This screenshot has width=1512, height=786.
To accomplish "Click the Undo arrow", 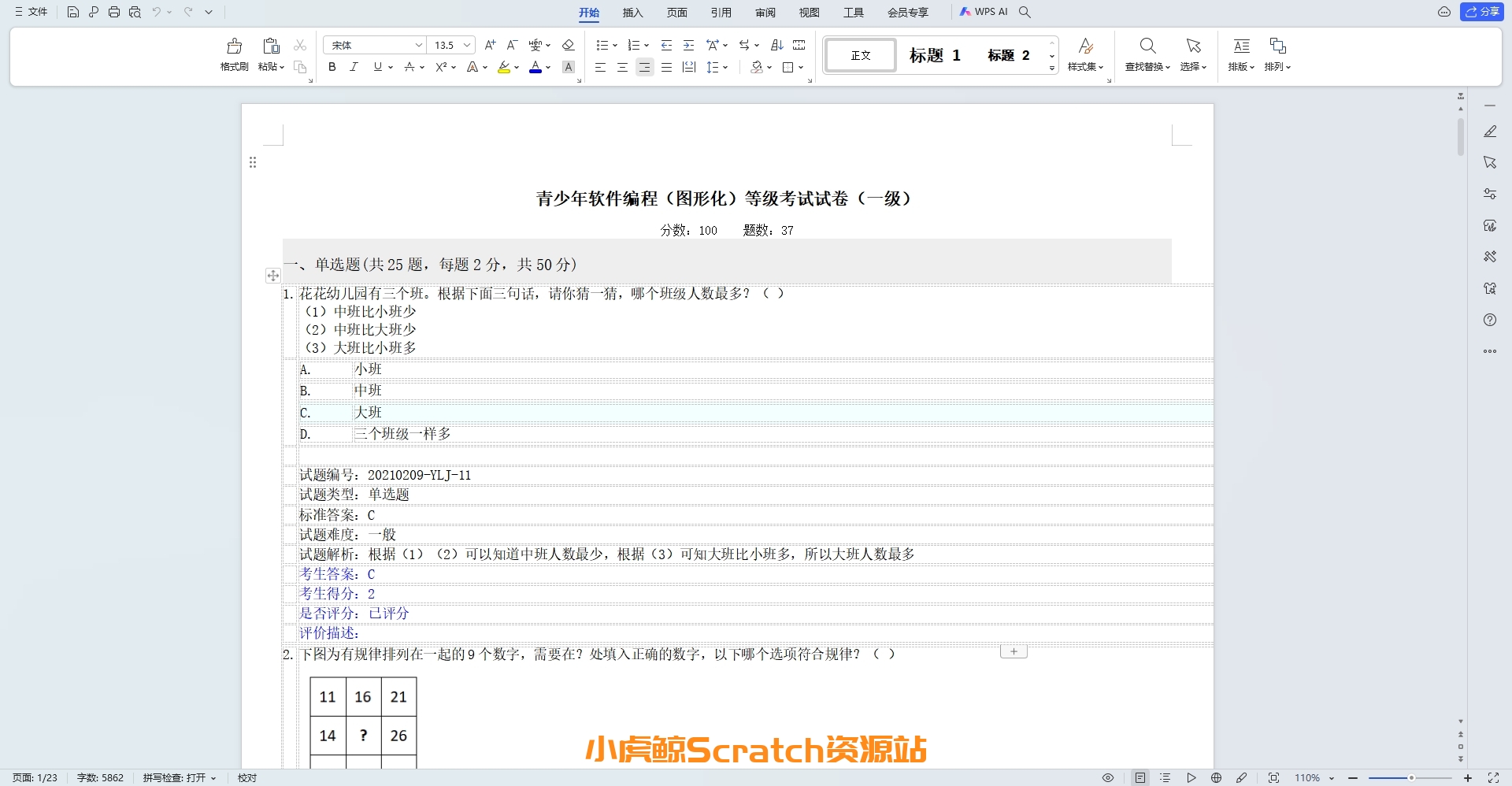I will click(157, 12).
